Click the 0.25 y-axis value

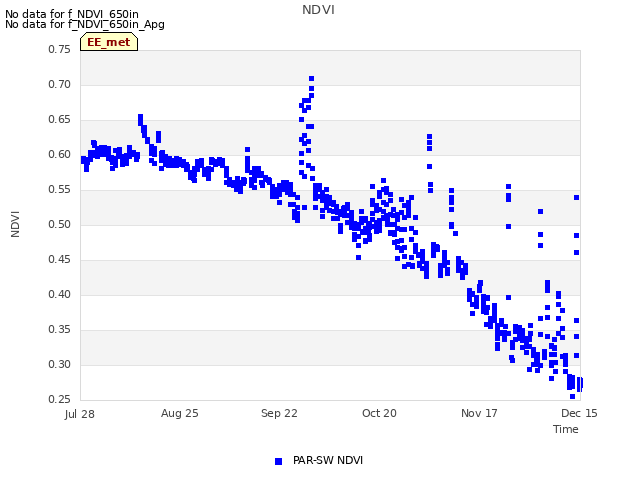click(60, 400)
